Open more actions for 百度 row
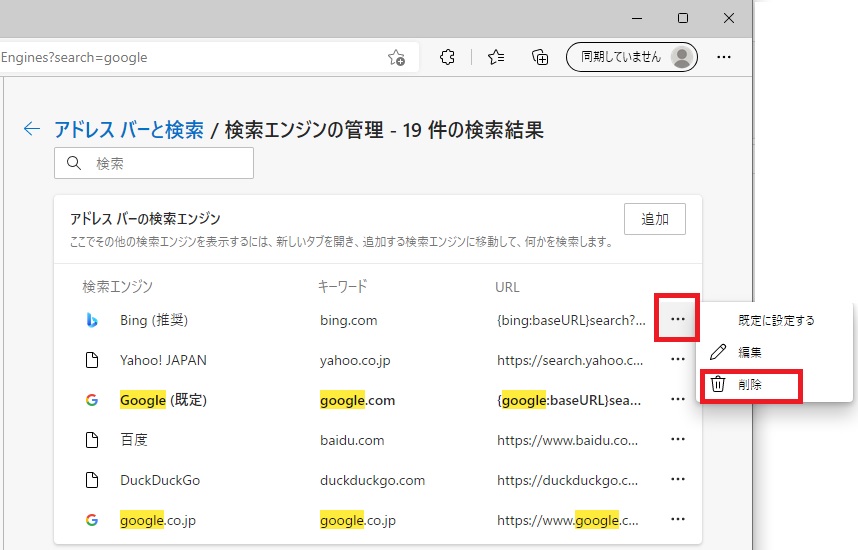Viewport: 858px width, 550px height. 677,439
